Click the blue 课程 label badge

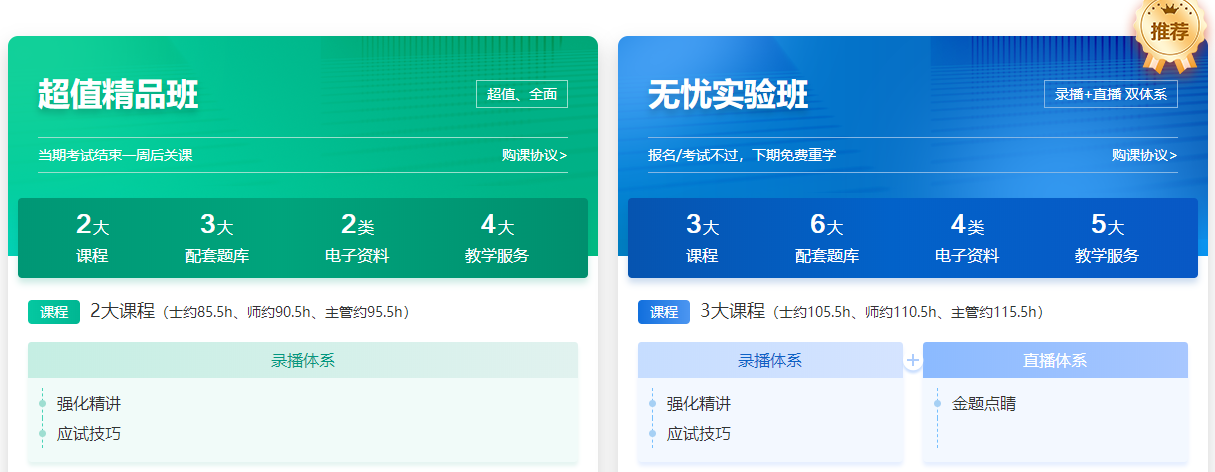[663, 312]
